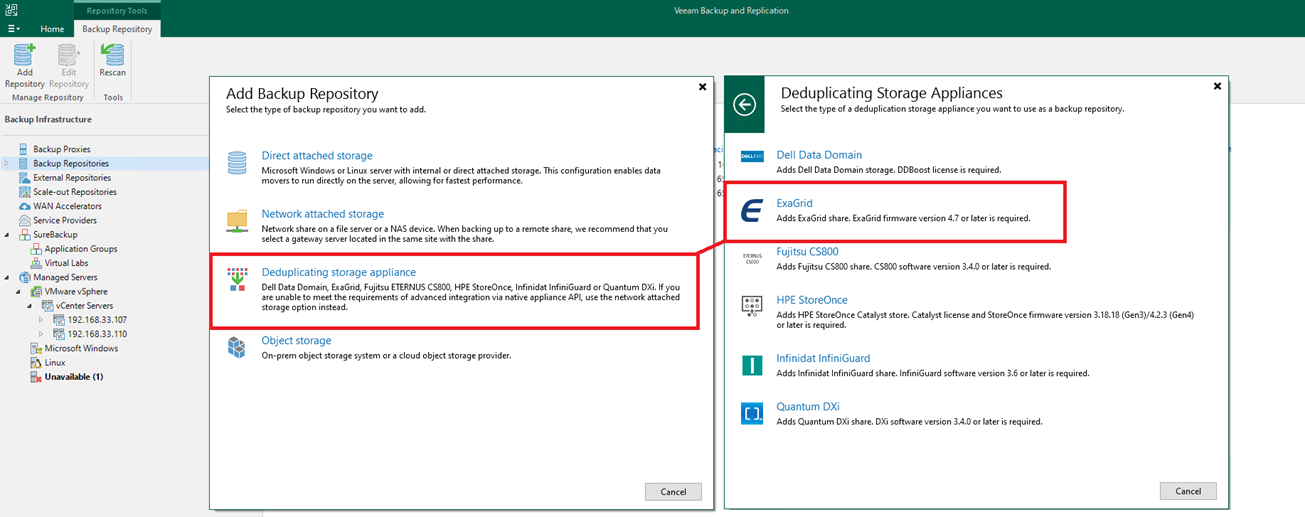Click the External Repositories node icon

[23, 178]
